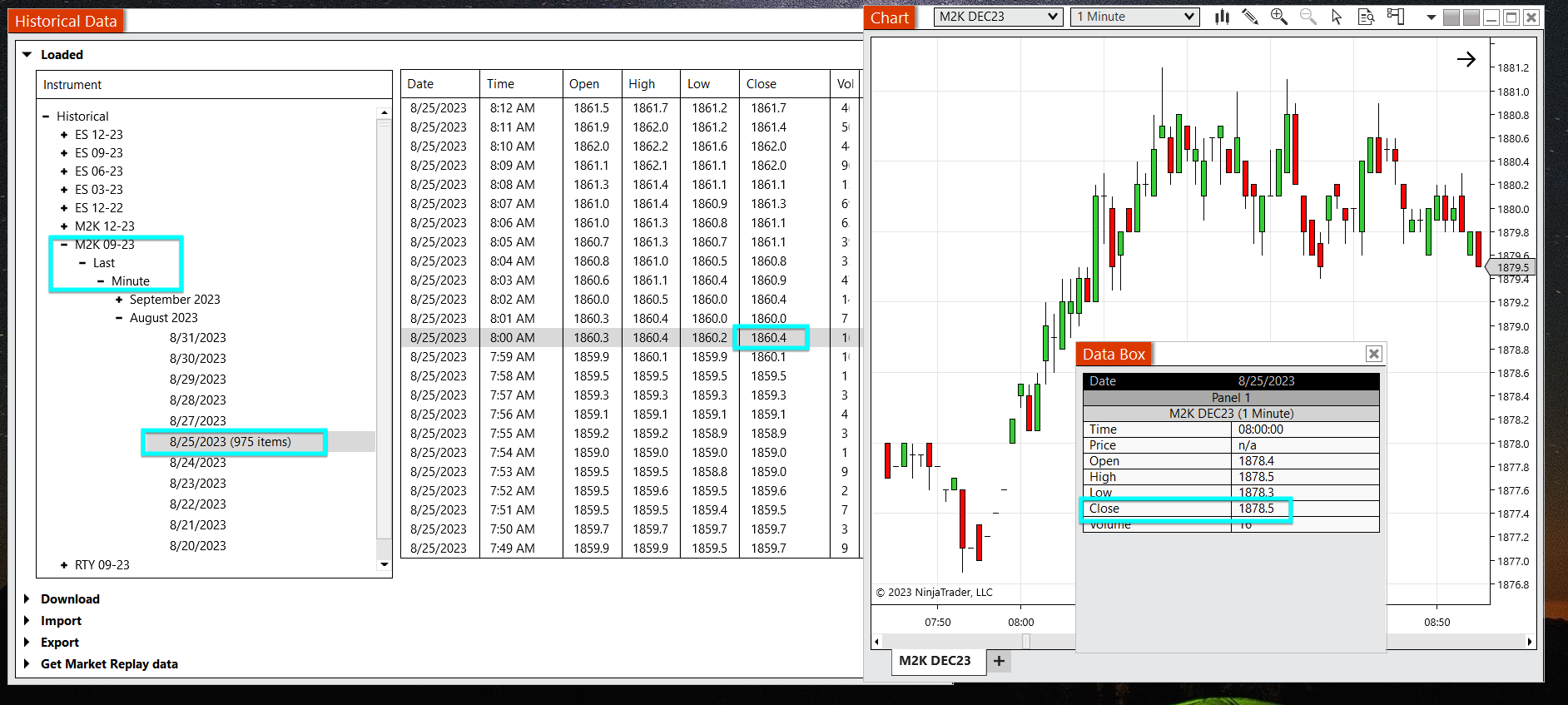
Task: Click the interval link button in Chart toolbar
Action: tap(1471, 17)
